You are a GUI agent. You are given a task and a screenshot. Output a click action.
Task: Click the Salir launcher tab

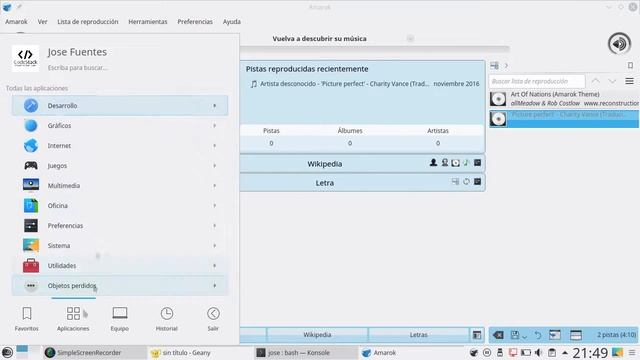213,319
